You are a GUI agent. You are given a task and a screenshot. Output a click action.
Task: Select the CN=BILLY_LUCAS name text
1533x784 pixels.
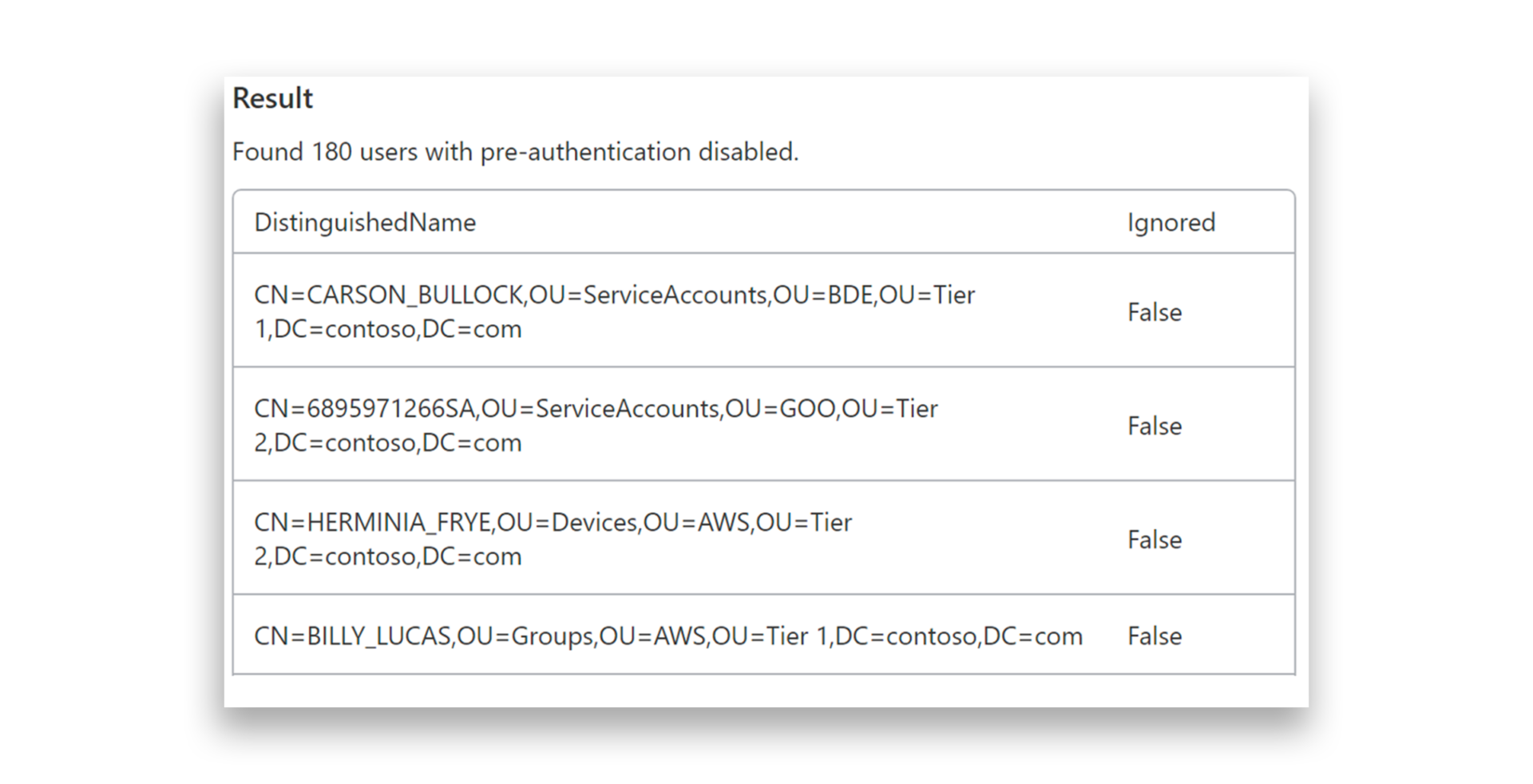(x=353, y=636)
